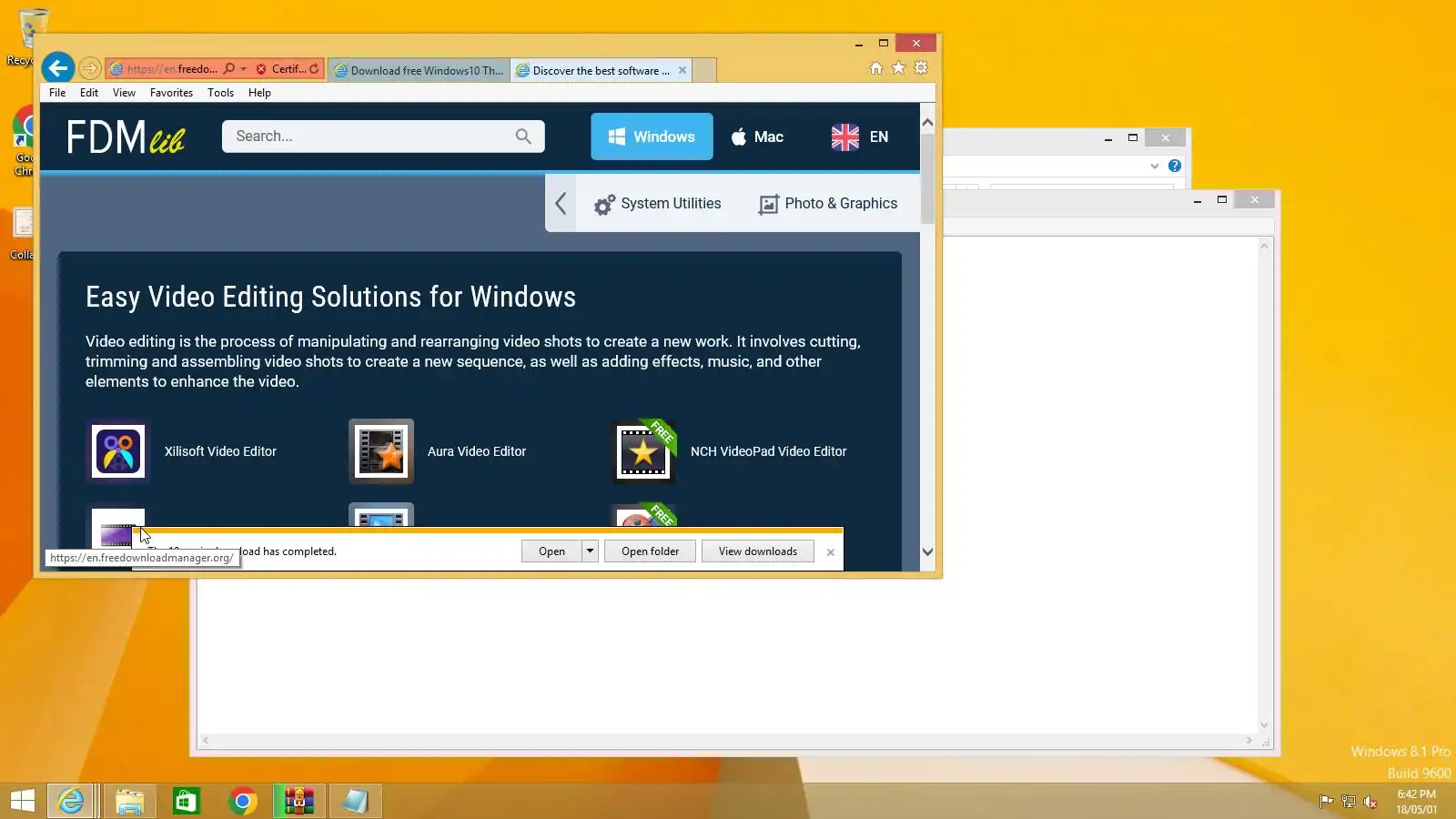Dismiss the download notification bar
The image size is (1456, 819).
click(831, 552)
